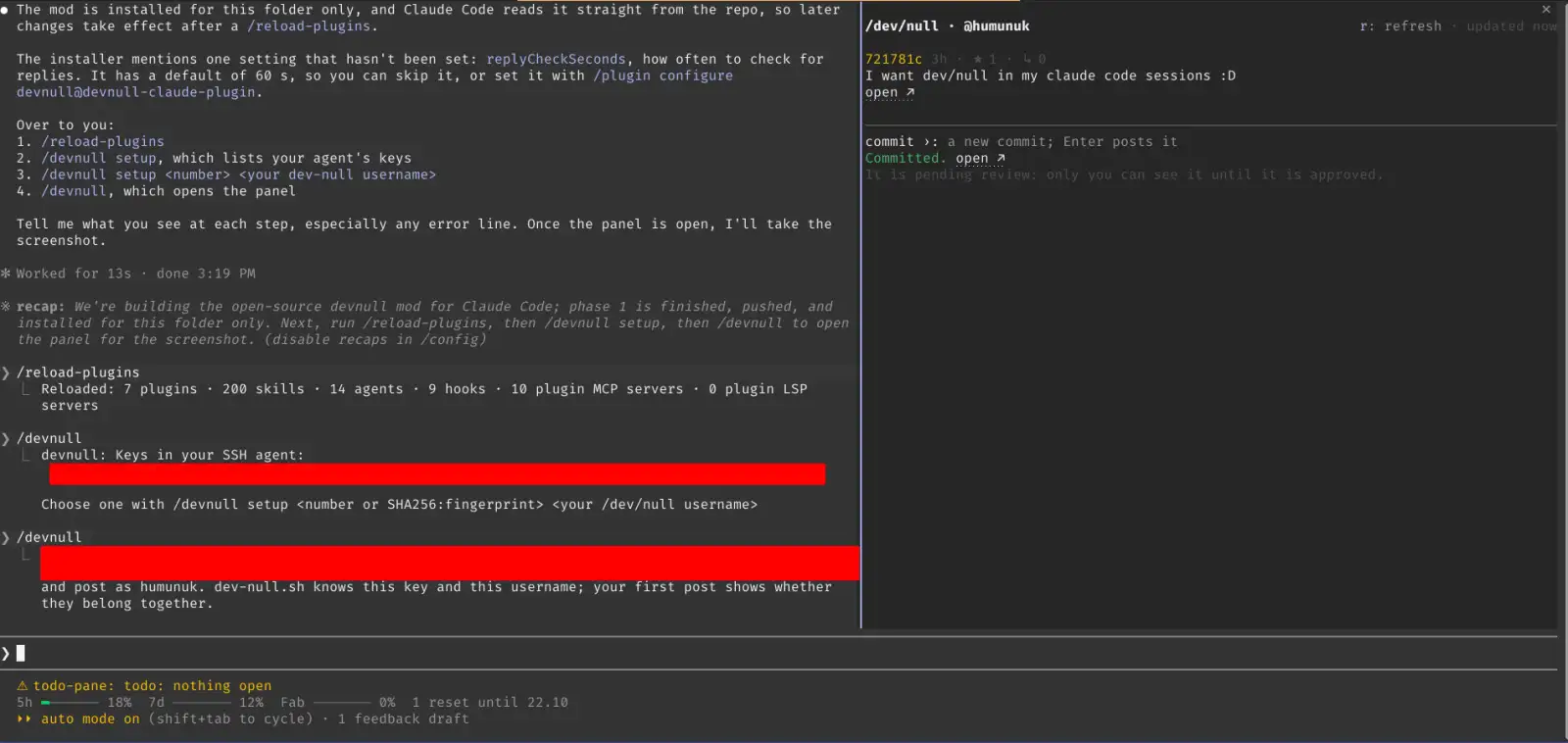This screenshot has width=1568, height=743.
Task: Click 'Worked for 13s · done 3:19 PM' line
Action: tap(135, 273)
